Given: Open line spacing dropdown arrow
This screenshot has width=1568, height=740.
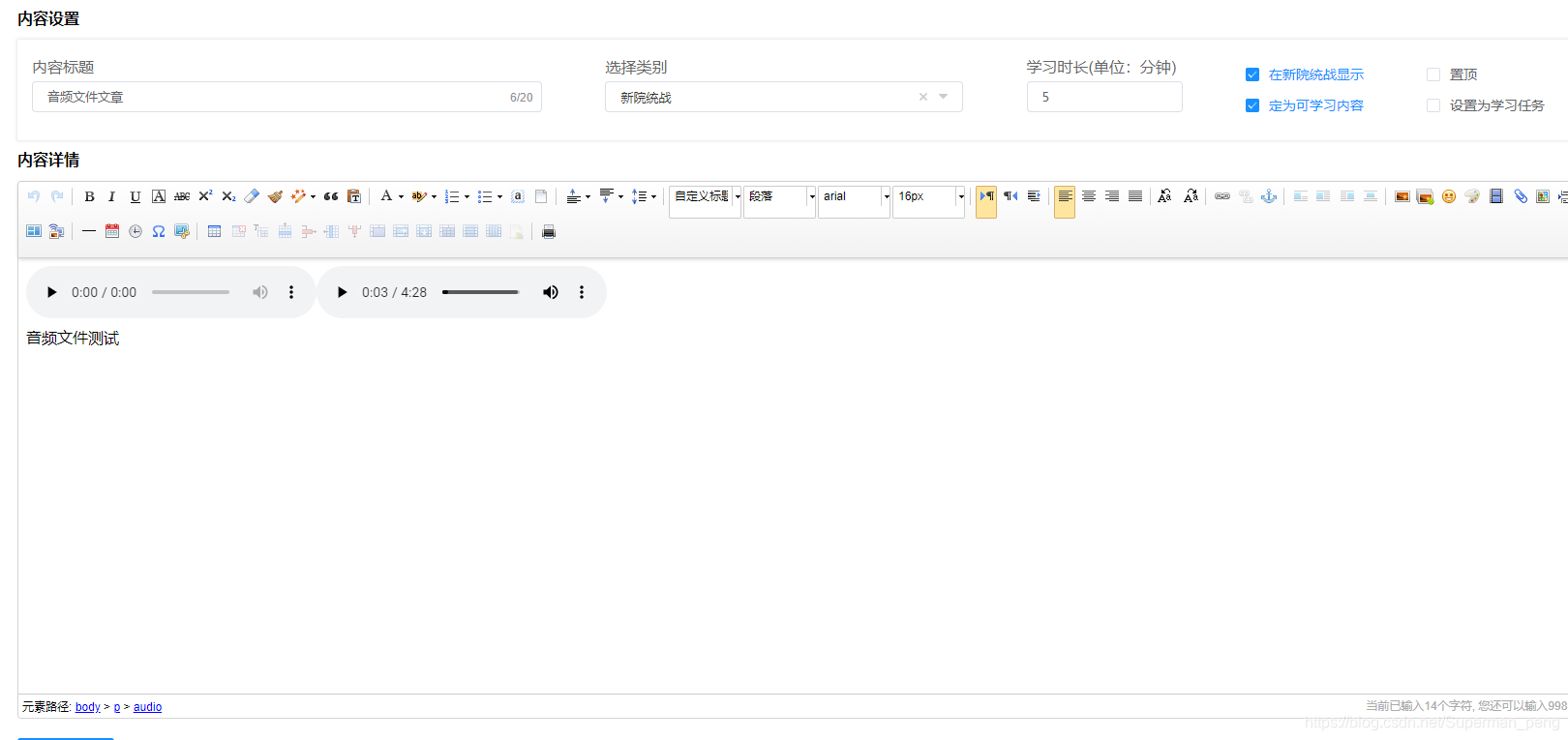Looking at the screenshot, I should pyautogui.click(x=653, y=196).
